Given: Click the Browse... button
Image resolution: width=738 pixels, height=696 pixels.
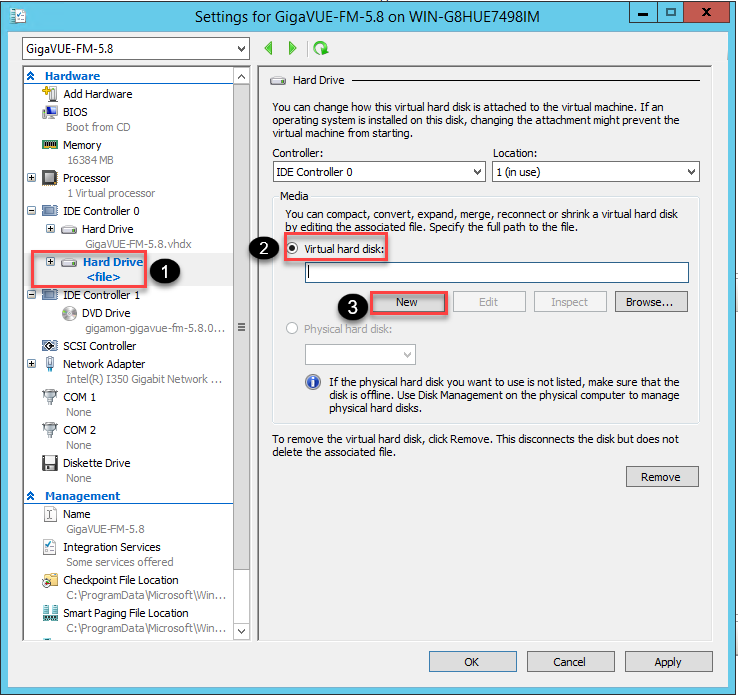Looking at the screenshot, I should point(656,302).
